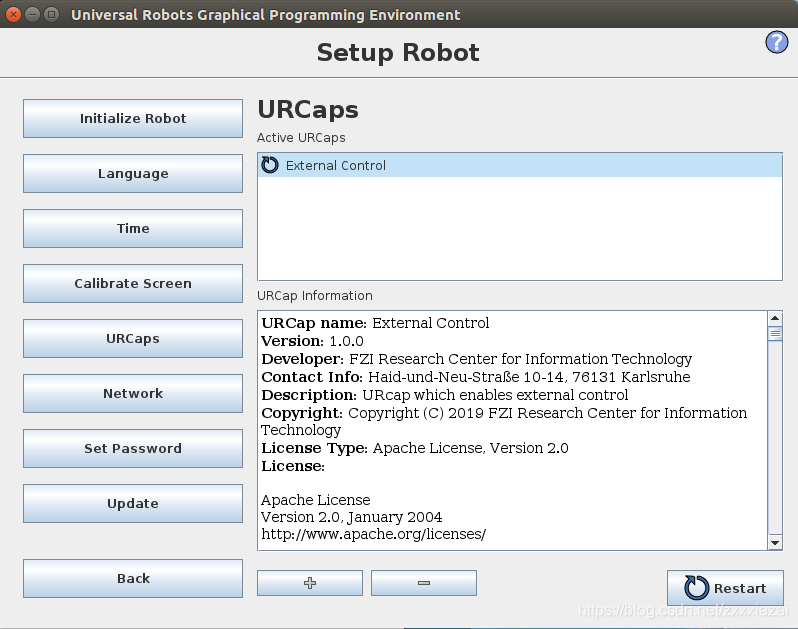Select the External Control URCap entry
Image resolution: width=798 pixels, height=629 pixels.
pyautogui.click(x=520, y=165)
